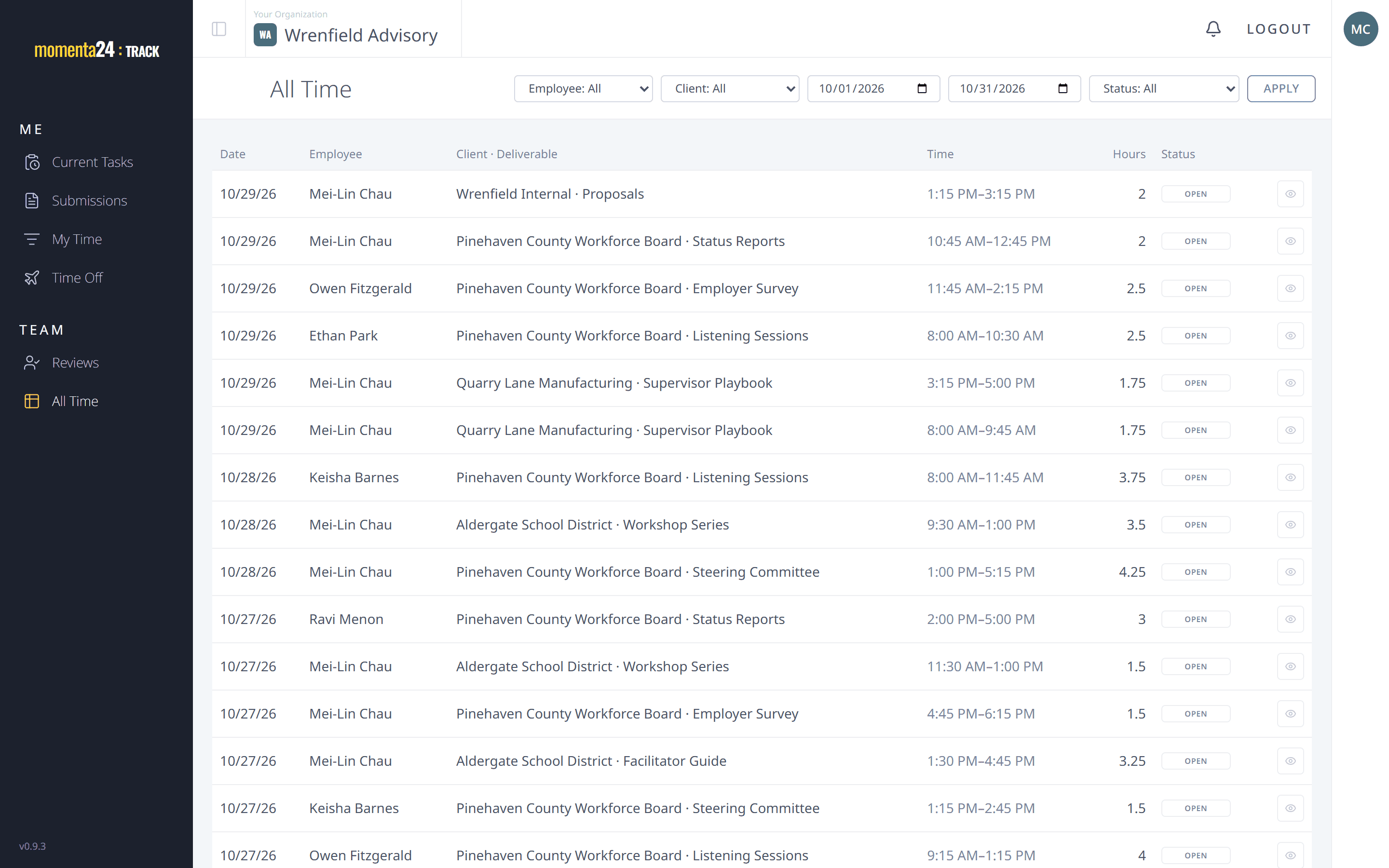
Task: View the Facilitator Guide entry details
Action: pyautogui.click(x=1290, y=761)
